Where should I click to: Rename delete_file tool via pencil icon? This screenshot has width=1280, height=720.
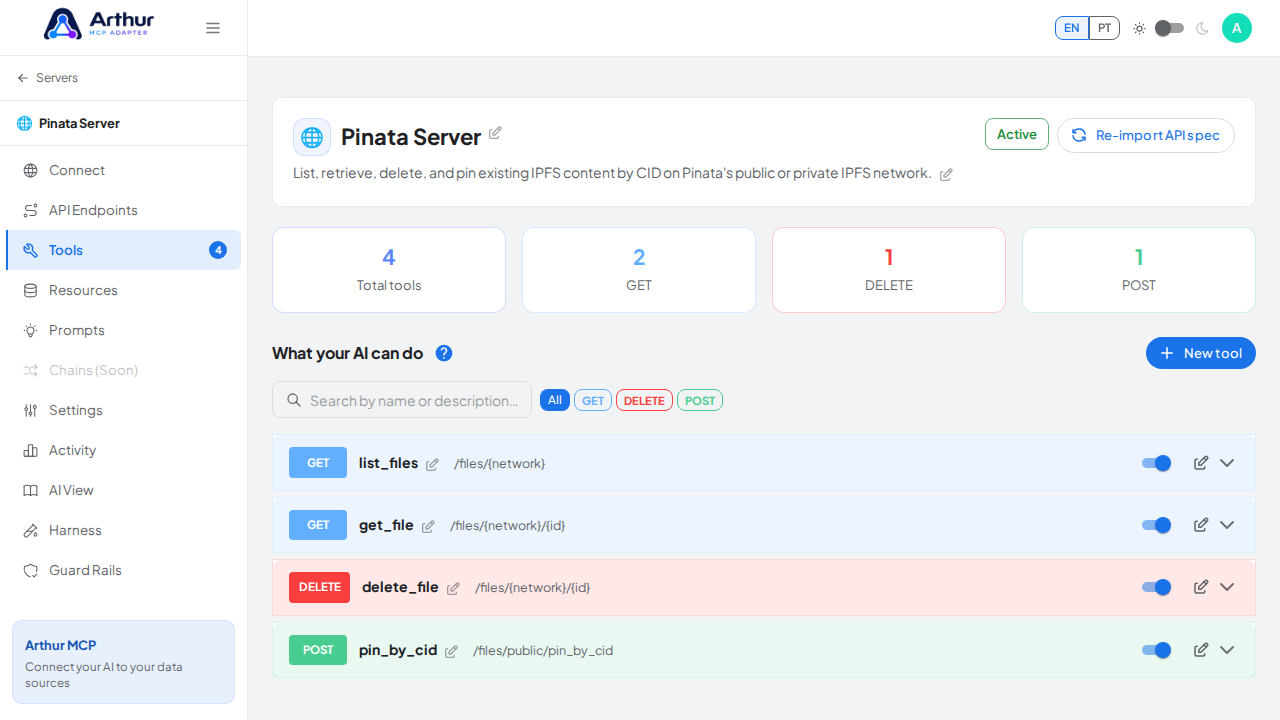click(x=453, y=588)
